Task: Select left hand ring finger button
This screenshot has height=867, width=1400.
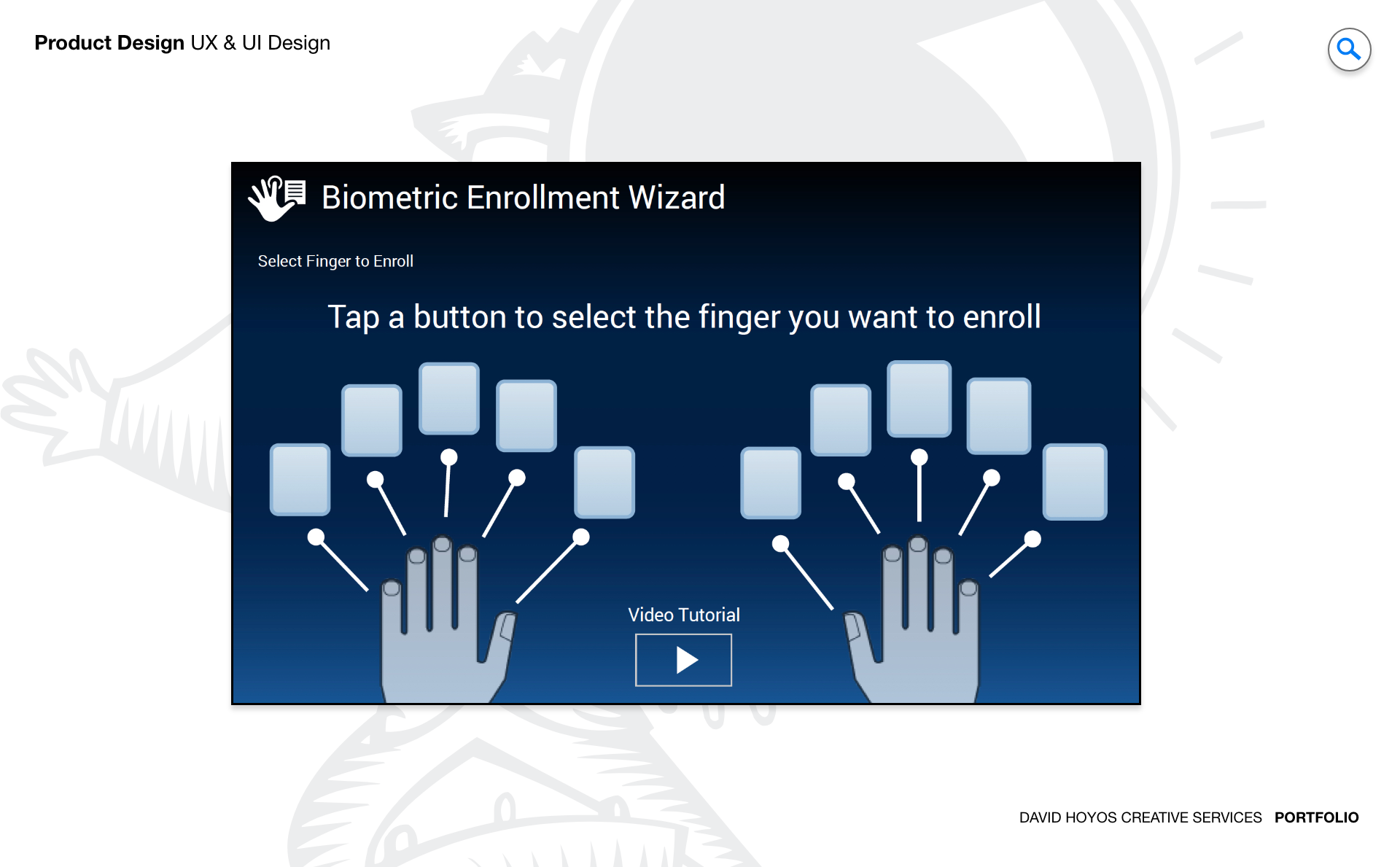Action: (372, 421)
